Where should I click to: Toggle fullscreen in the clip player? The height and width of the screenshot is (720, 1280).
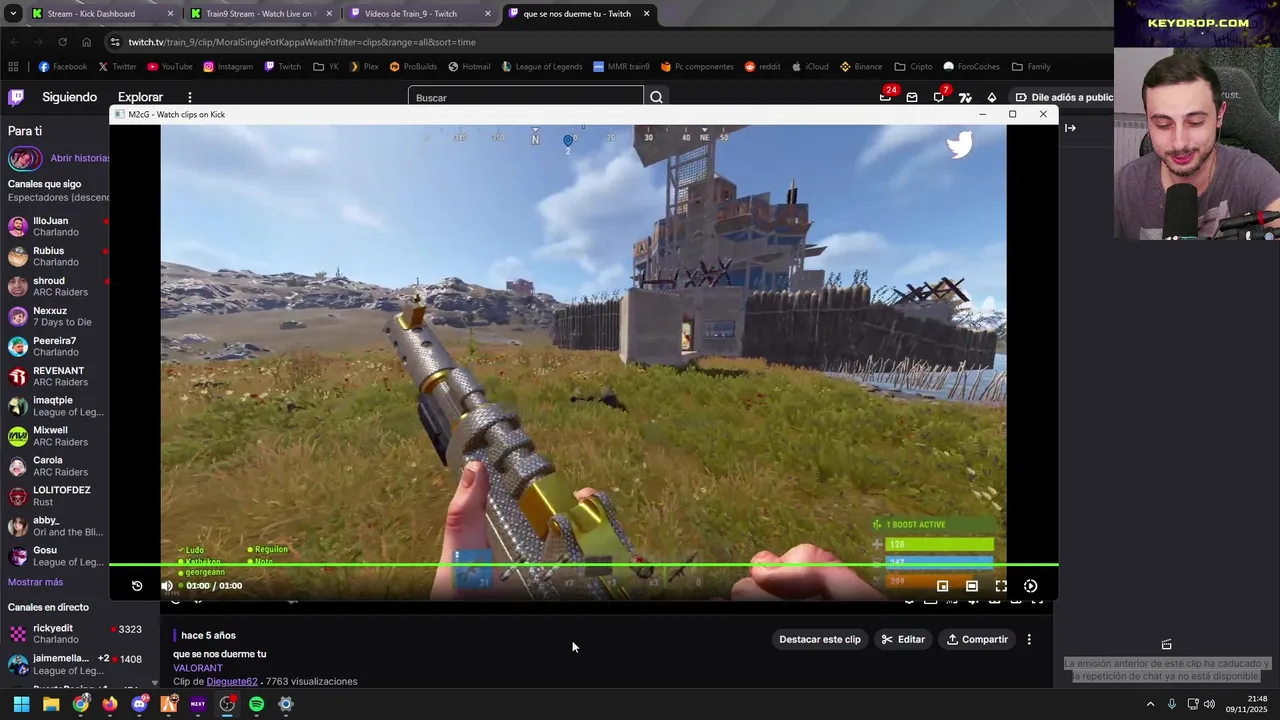(x=1001, y=586)
